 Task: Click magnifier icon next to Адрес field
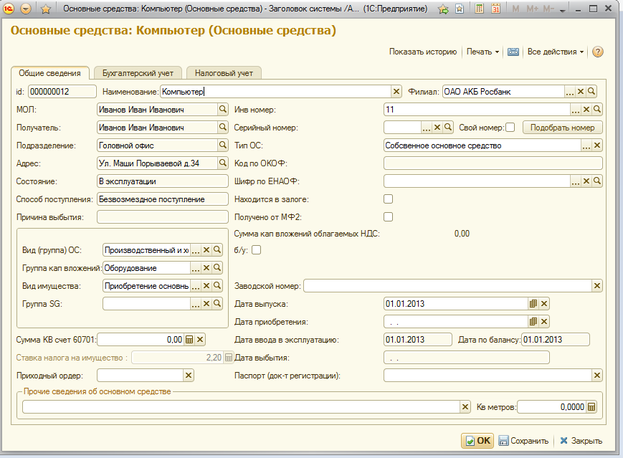222,163
